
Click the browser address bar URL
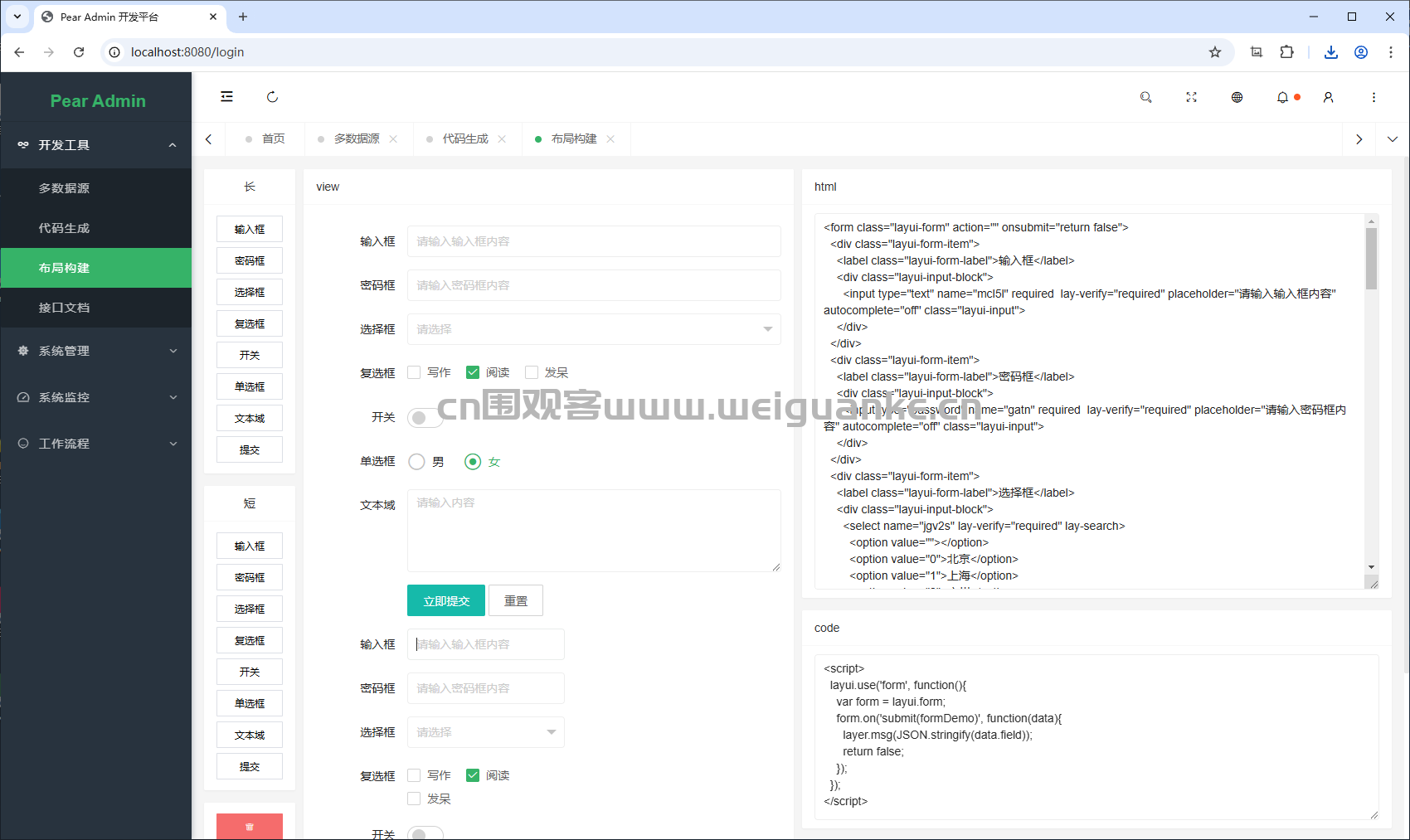tap(187, 52)
